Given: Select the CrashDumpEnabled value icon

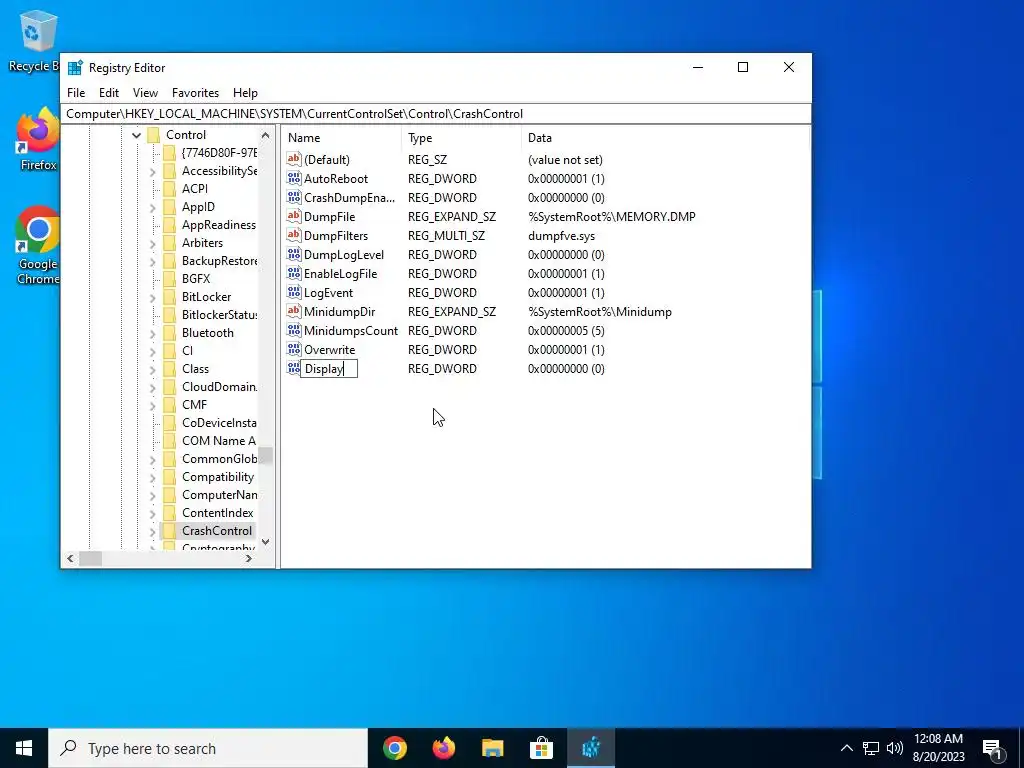Looking at the screenshot, I should point(294,197).
